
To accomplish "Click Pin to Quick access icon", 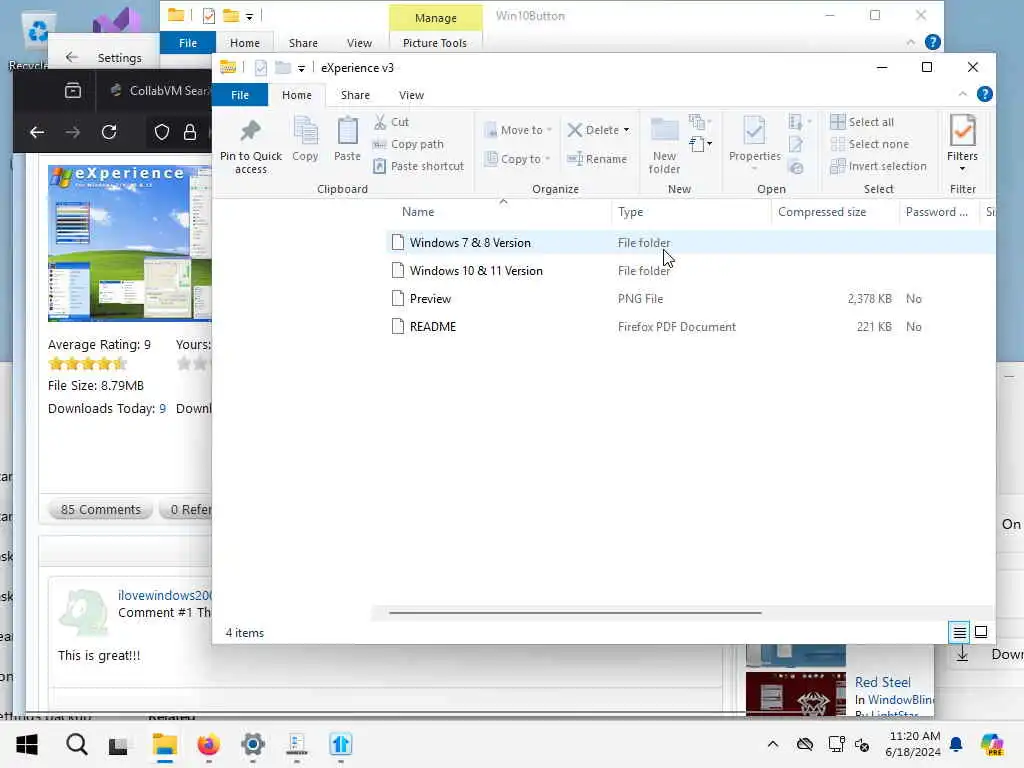I will pyautogui.click(x=251, y=145).
